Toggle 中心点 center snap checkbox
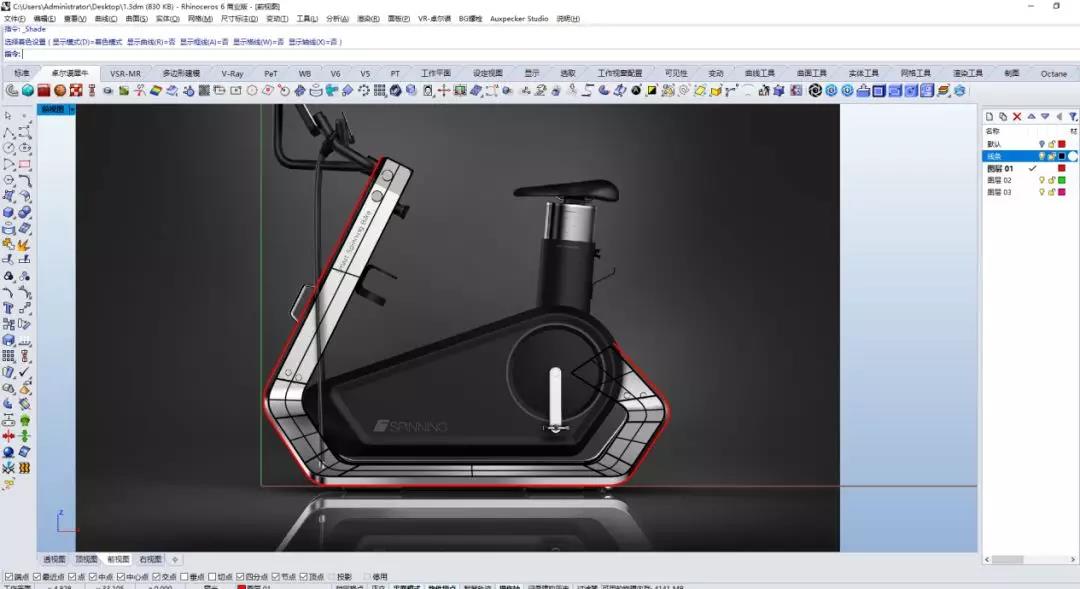The width and height of the screenshot is (1080, 589). 121,577
